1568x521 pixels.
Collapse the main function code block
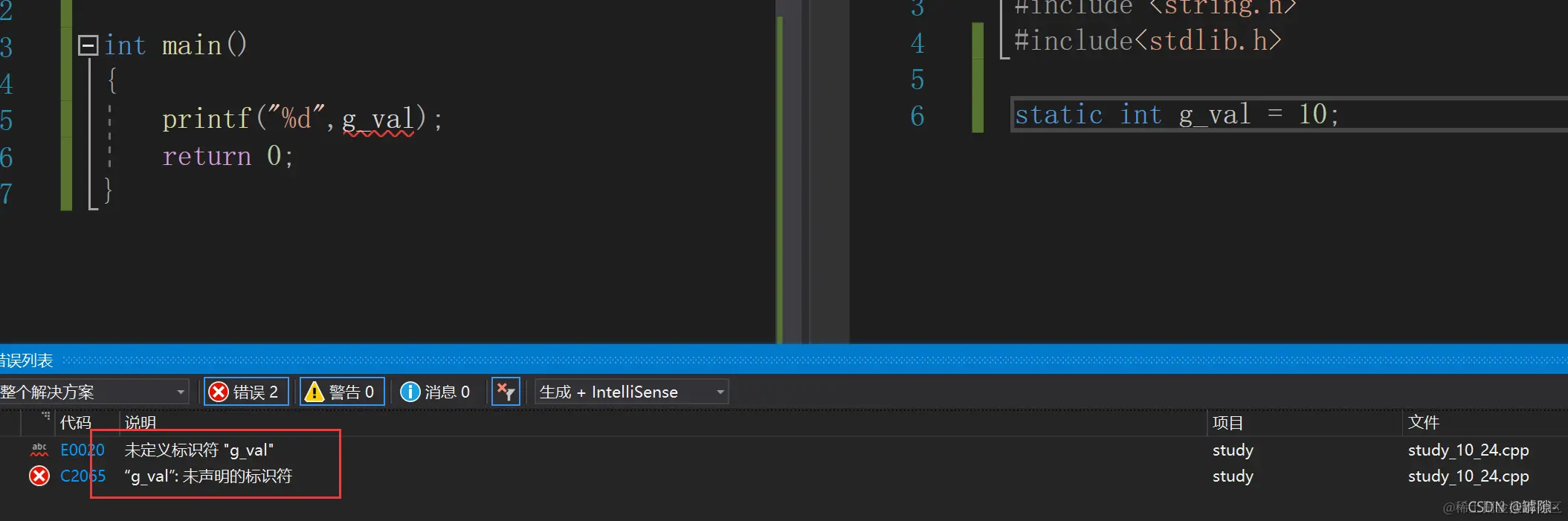88,46
